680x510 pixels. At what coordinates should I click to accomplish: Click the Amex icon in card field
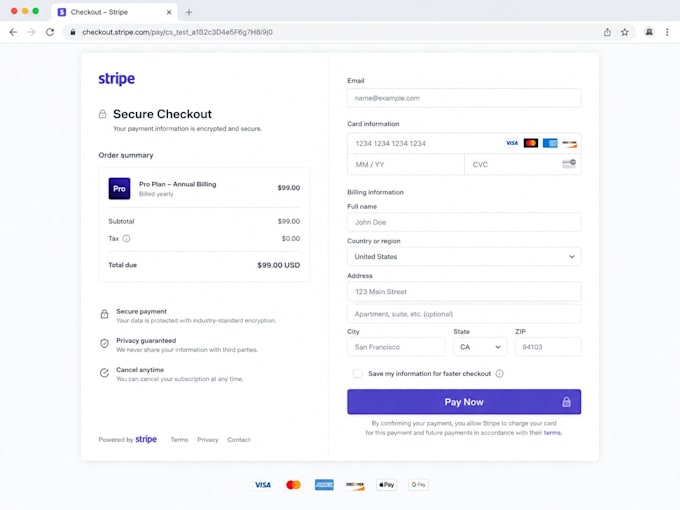(550, 143)
